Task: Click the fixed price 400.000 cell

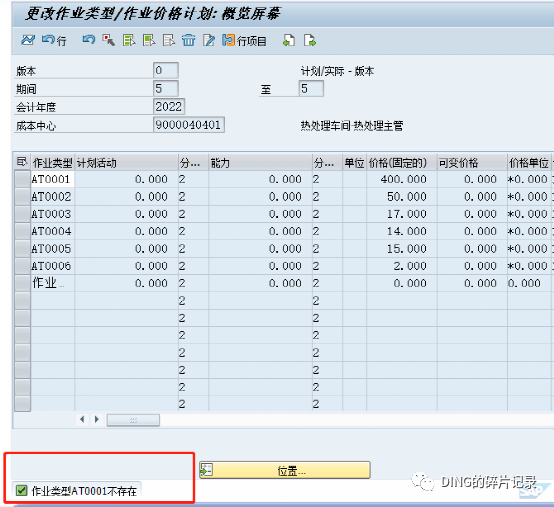Action: (402, 179)
